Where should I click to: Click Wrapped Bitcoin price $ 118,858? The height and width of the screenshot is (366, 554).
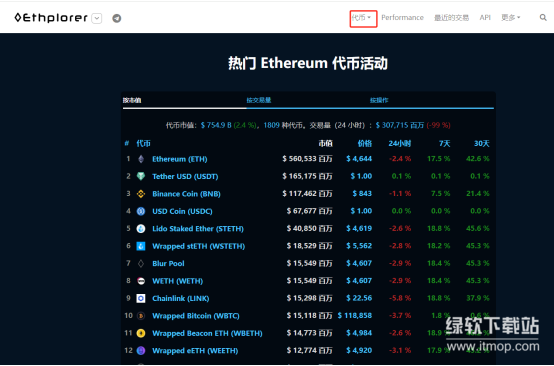[x=355, y=315]
